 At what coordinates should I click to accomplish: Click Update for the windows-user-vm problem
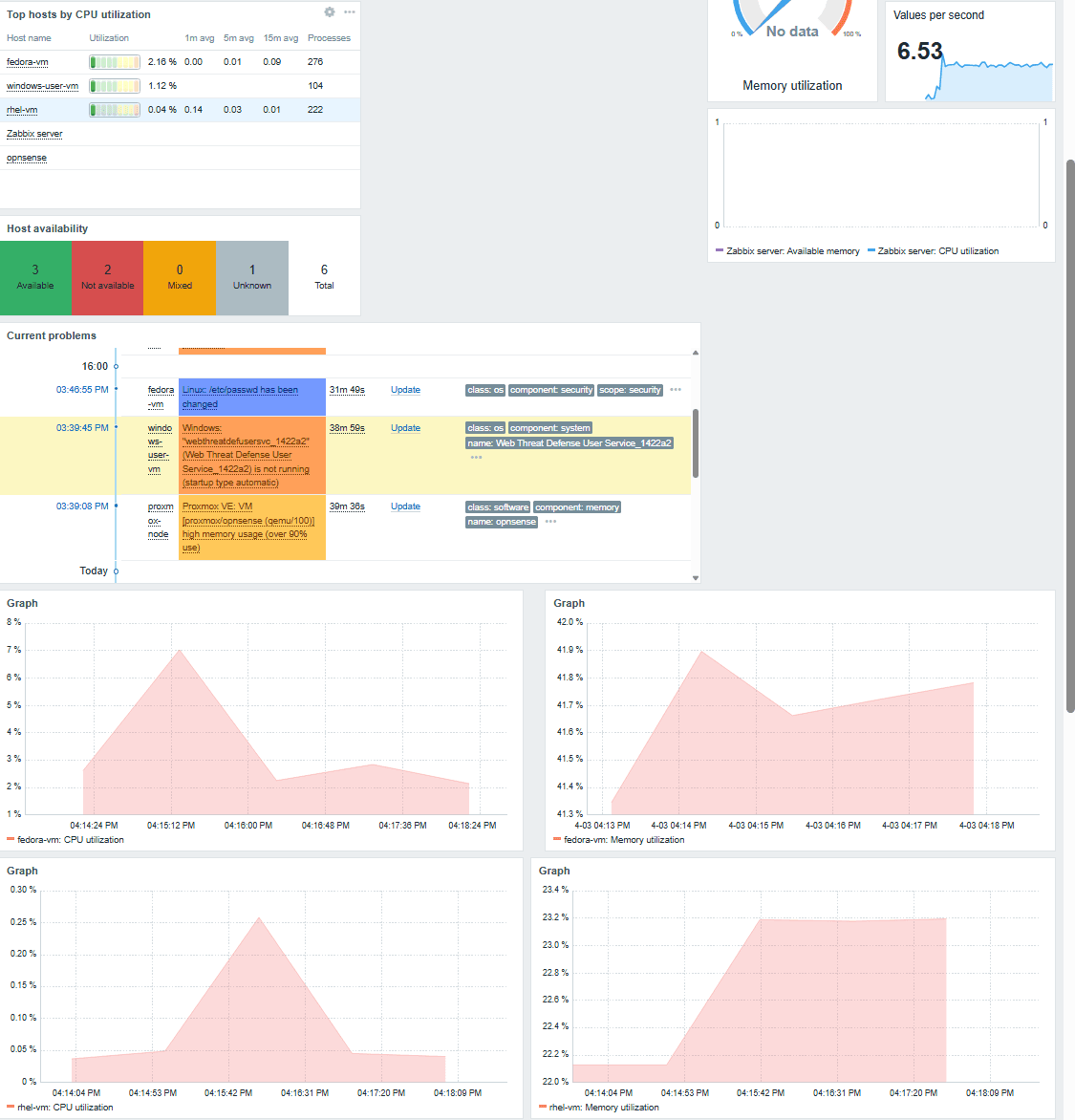(405, 428)
